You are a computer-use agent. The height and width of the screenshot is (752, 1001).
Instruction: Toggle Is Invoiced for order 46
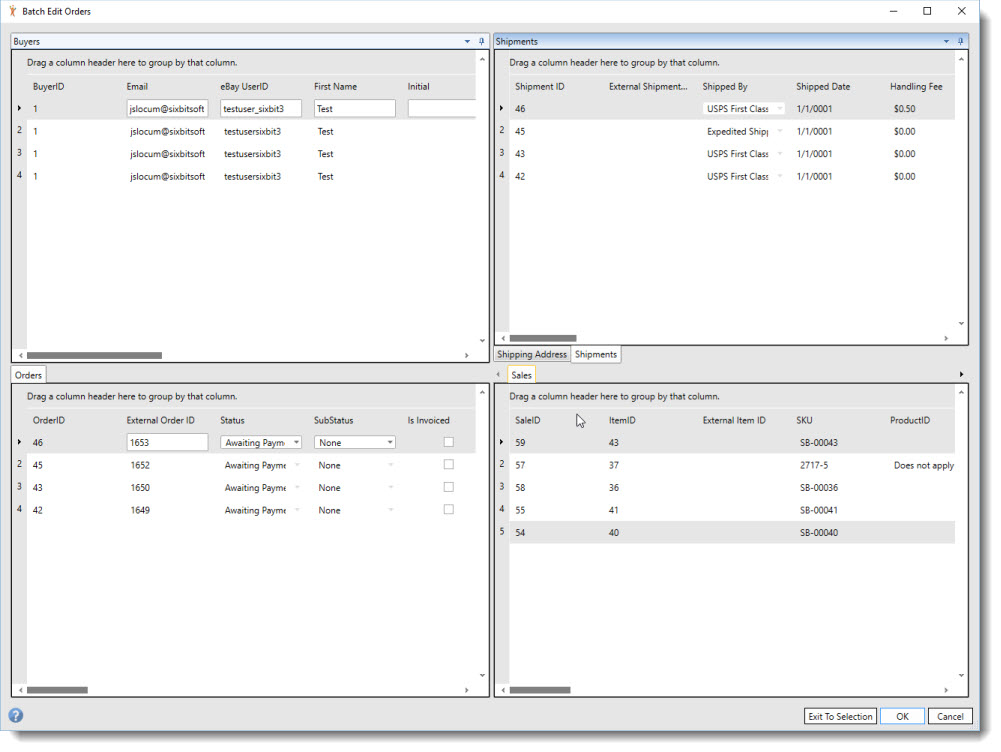click(449, 442)
